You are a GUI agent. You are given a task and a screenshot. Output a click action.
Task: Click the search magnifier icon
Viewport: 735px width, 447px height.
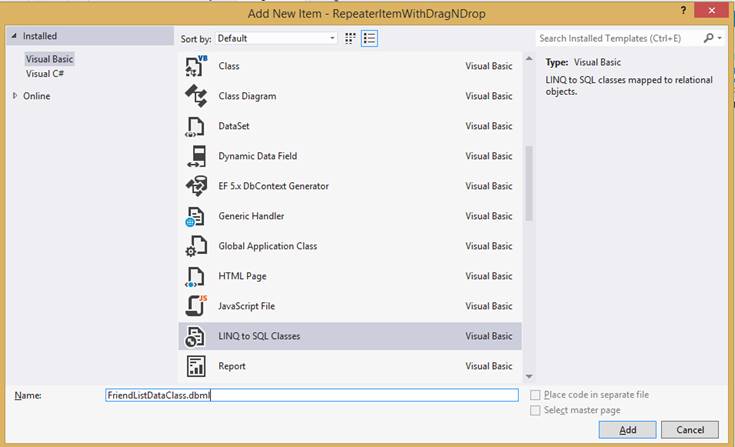click(x=708, y=38)
